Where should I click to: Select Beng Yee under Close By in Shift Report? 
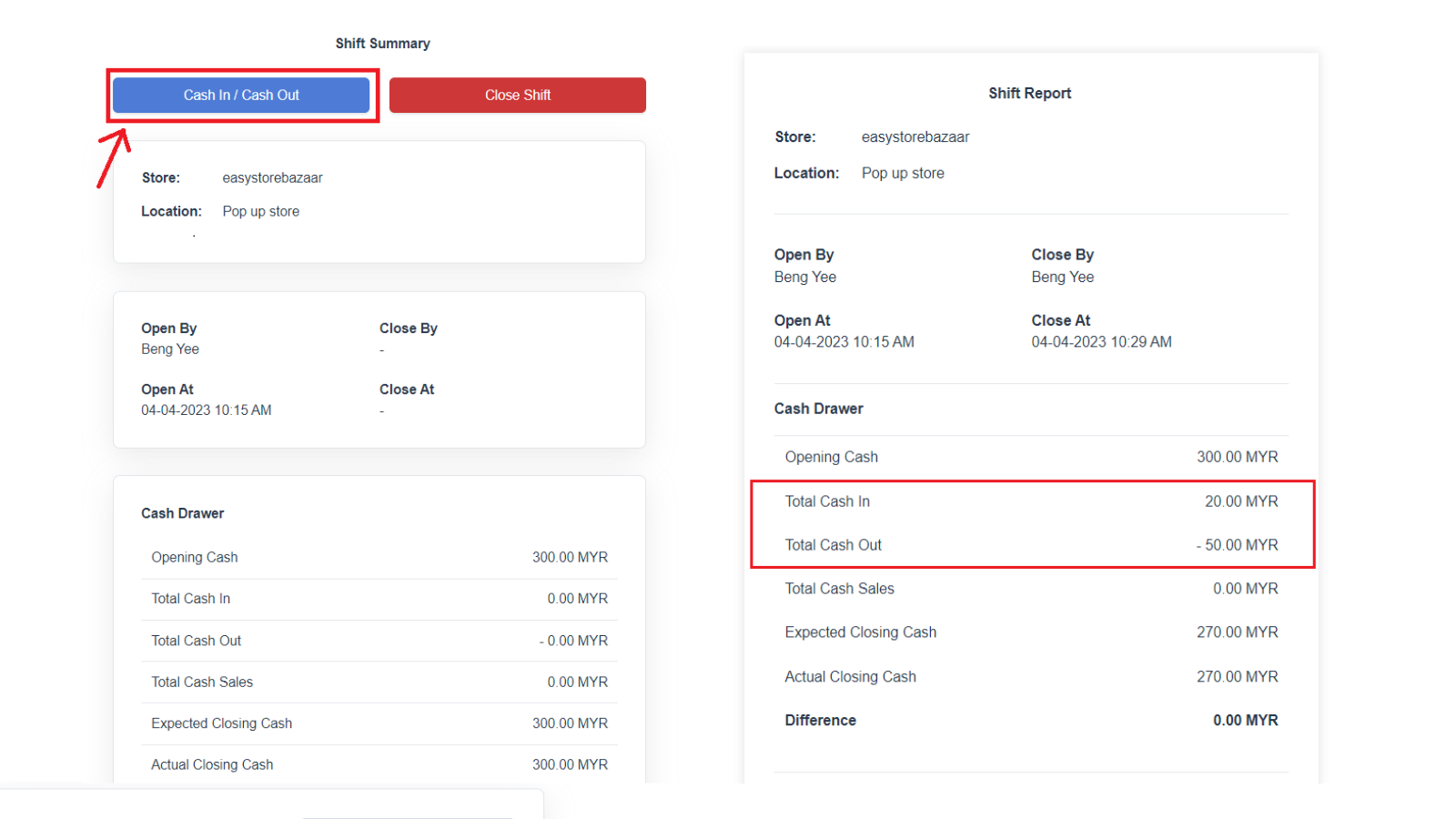pyautogui.click(x=1063, y=277)
